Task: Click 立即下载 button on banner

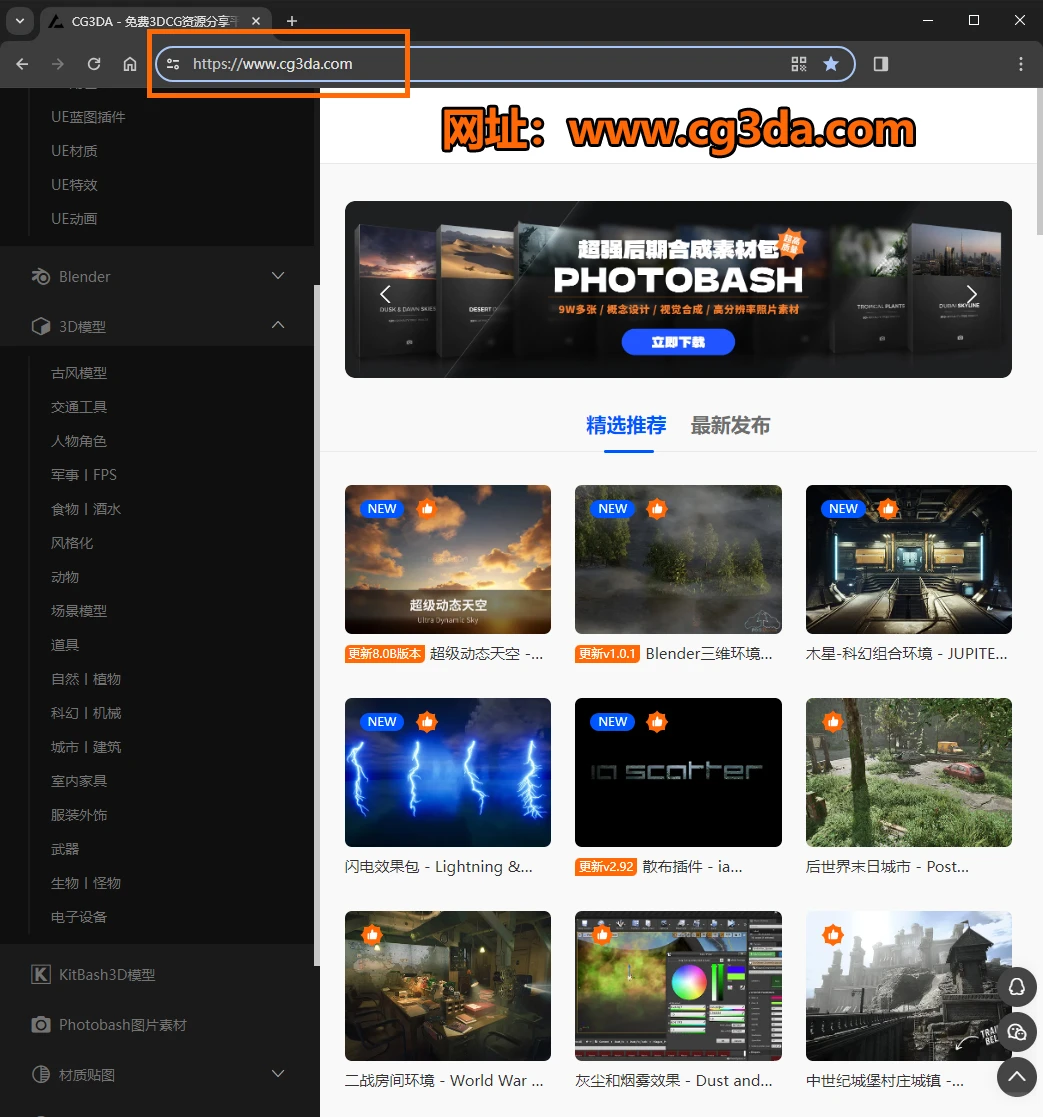Action: click(x=678, y=342)
